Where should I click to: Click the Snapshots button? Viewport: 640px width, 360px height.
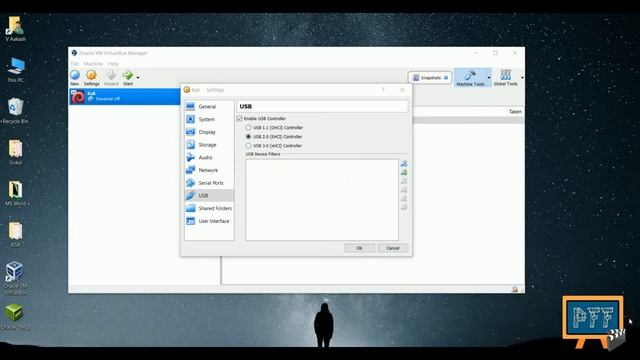tap(430, 78)
